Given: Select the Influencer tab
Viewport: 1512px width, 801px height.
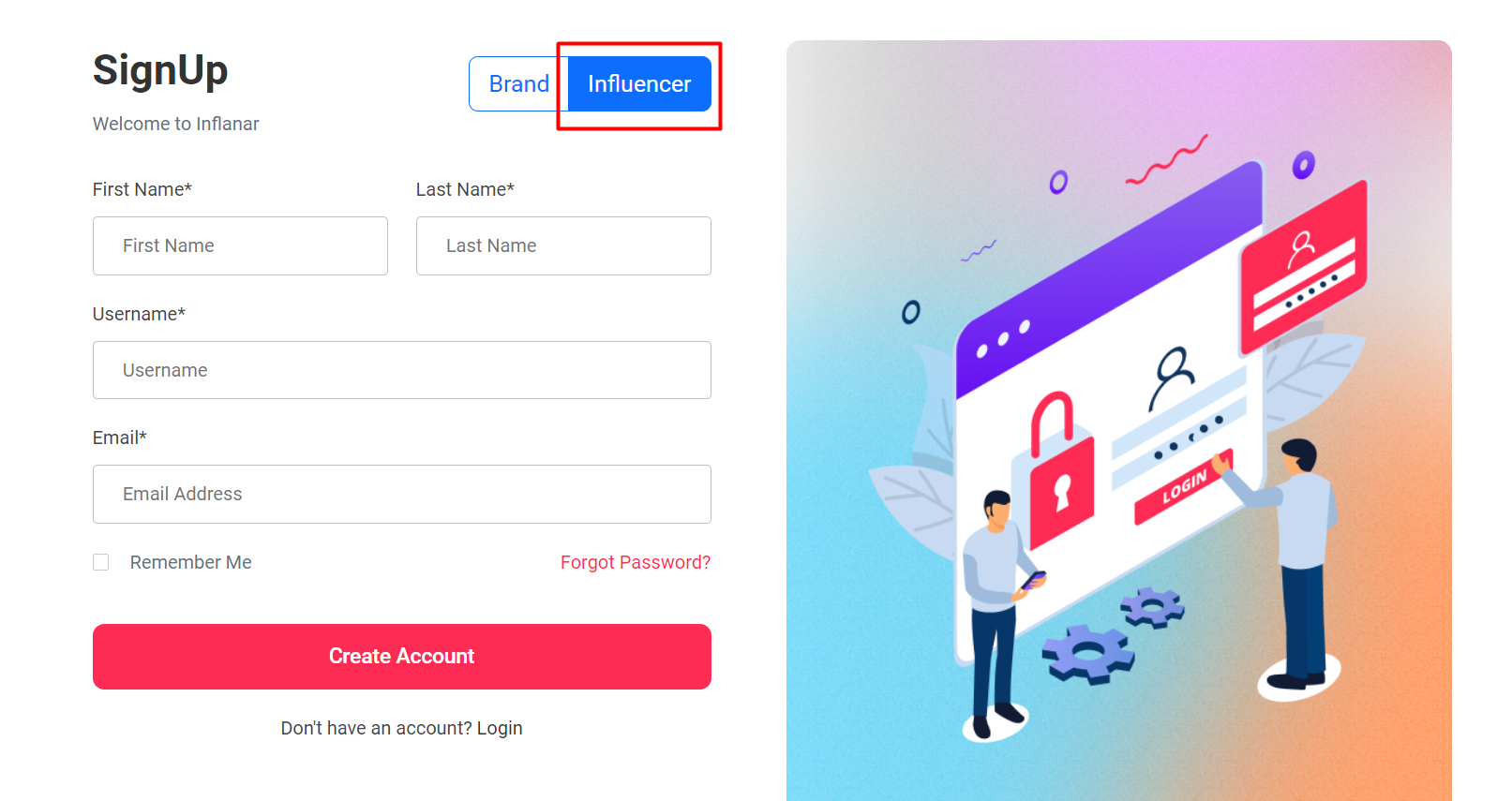Looking at the screenshot, I should (639, 84).
